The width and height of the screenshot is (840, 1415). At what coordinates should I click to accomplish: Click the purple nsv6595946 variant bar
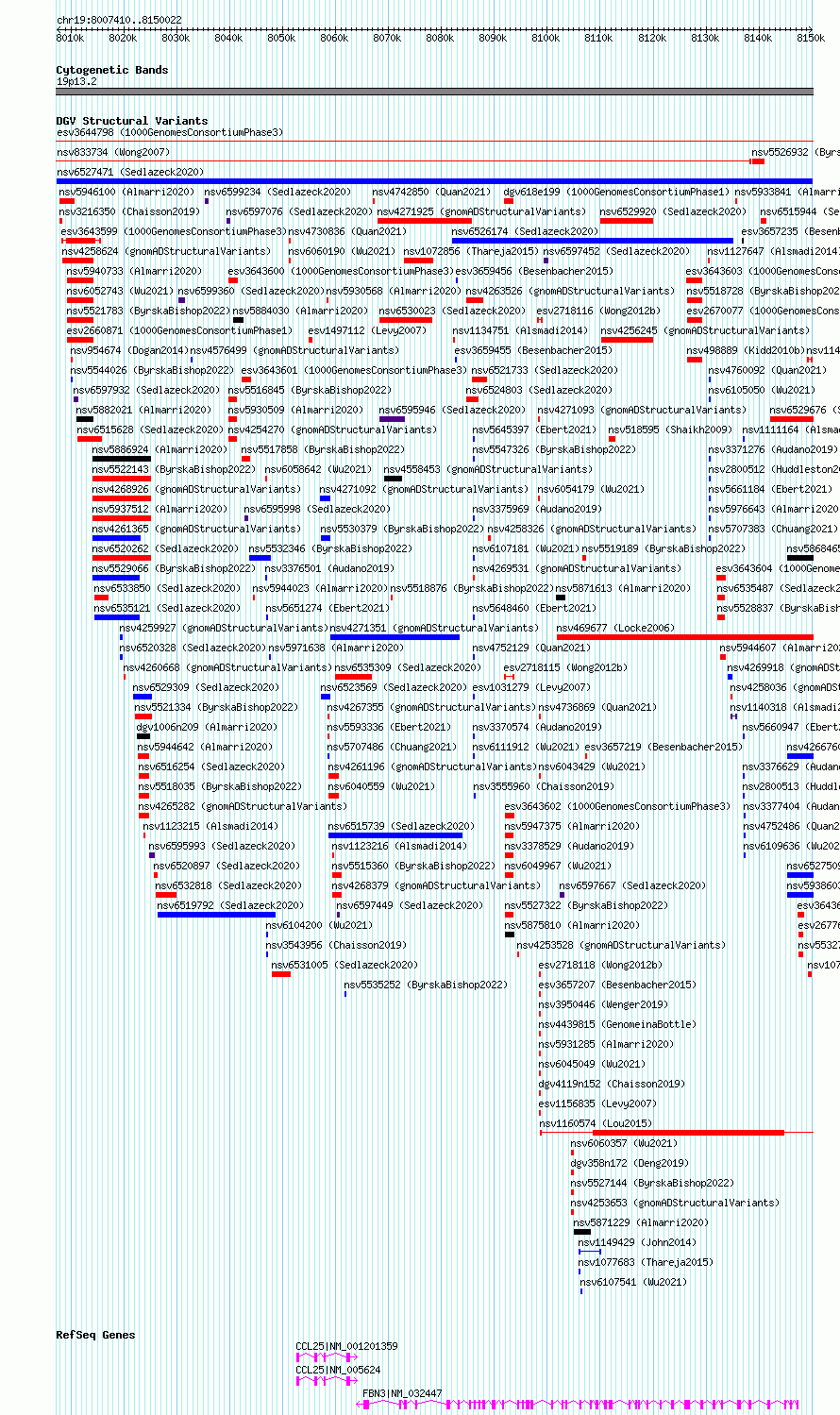pos(392,419)
